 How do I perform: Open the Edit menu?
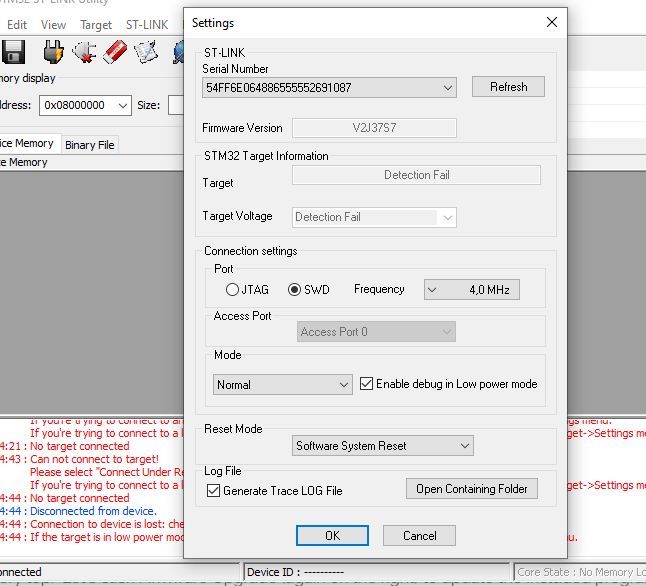point(17,25)
